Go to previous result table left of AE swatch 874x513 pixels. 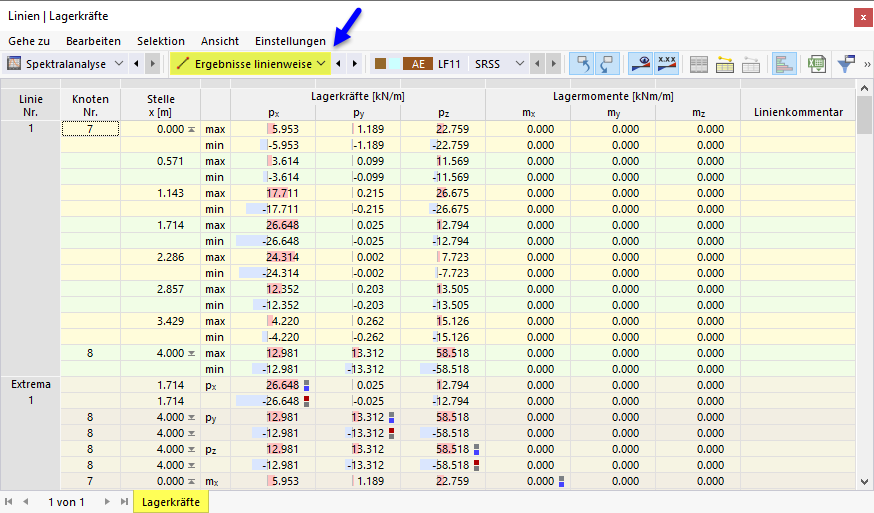click(x=338, y=64)
